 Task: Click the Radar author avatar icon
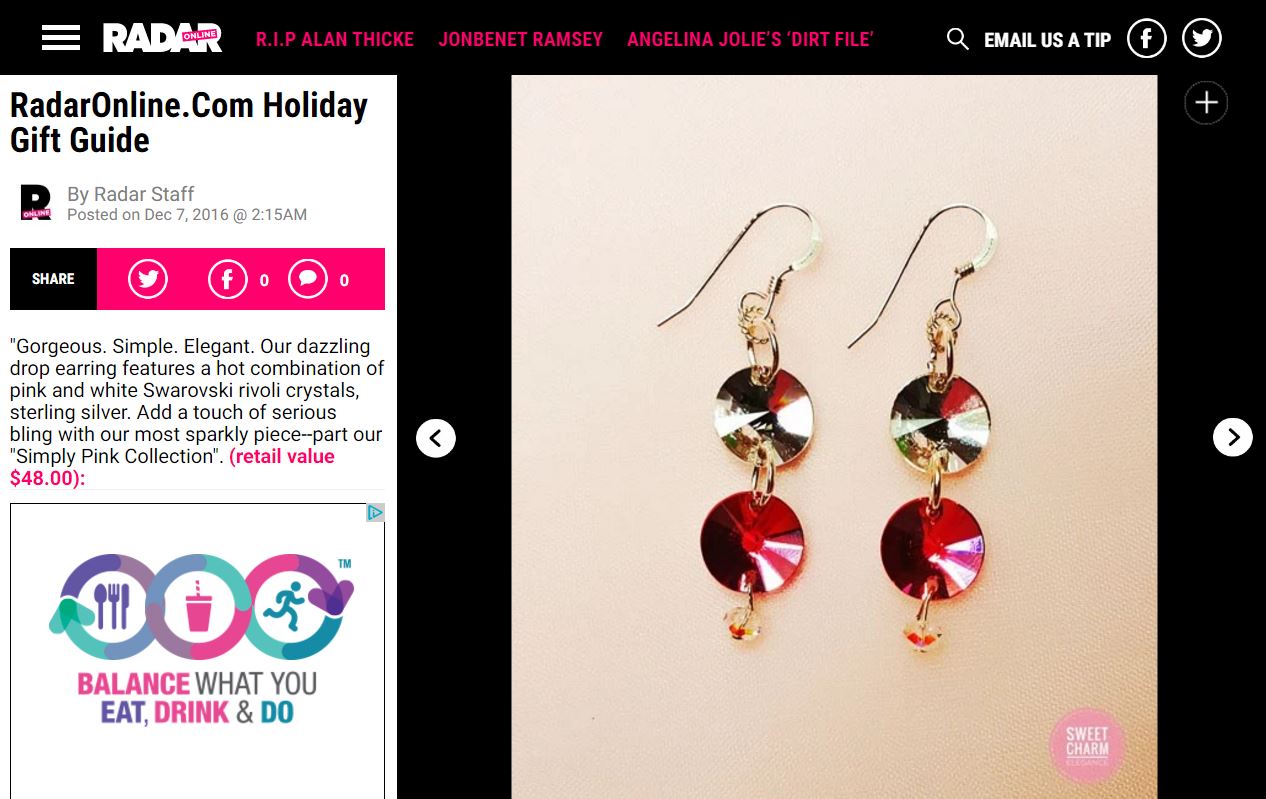click(x=36, y=202)
